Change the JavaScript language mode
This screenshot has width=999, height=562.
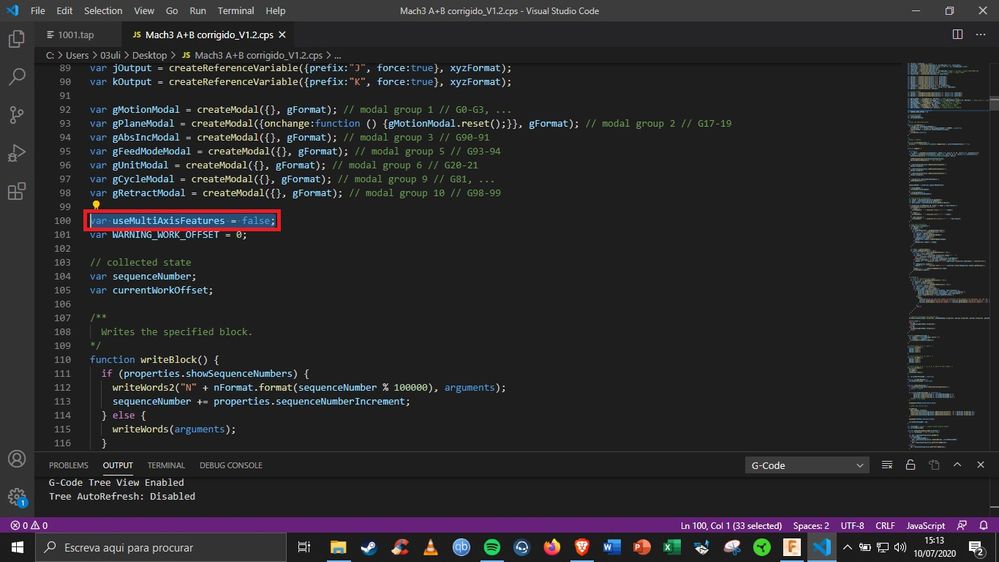[926, 526]
